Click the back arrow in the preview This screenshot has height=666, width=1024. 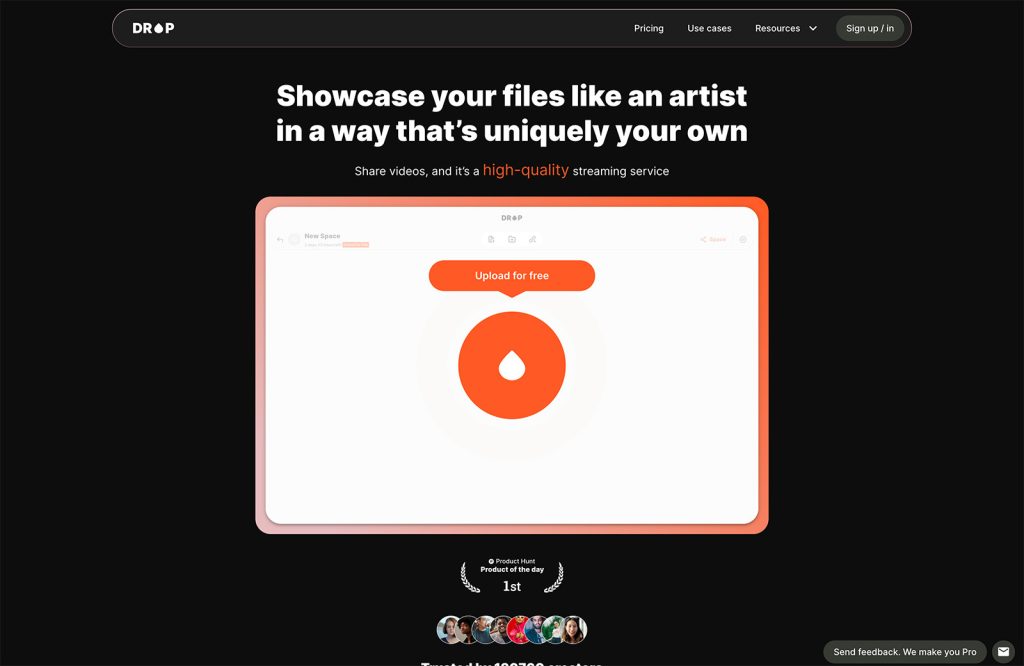(280, 240)
